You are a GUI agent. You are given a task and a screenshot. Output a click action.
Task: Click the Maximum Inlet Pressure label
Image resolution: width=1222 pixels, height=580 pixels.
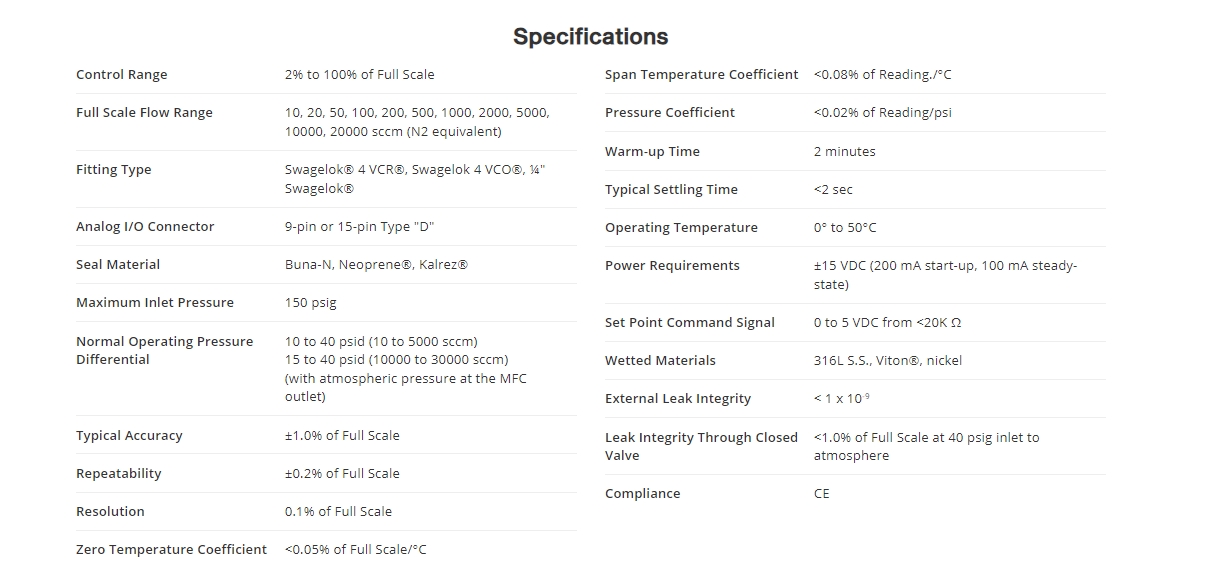pos(155,303)
